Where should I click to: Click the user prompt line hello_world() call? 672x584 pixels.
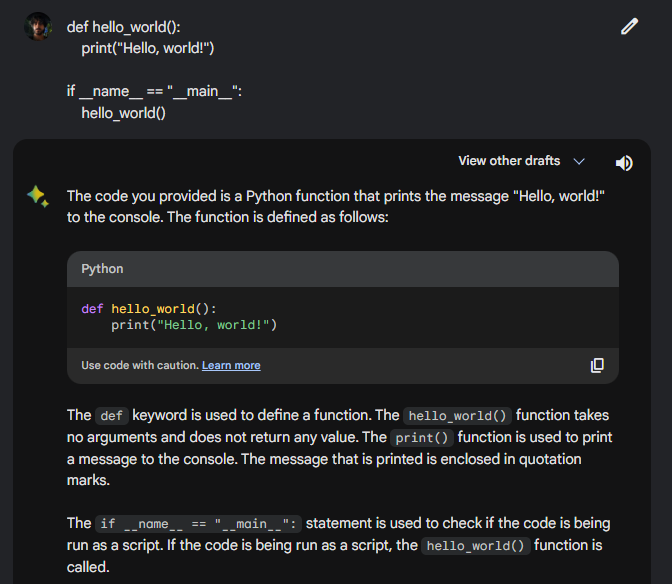[123, 113]
